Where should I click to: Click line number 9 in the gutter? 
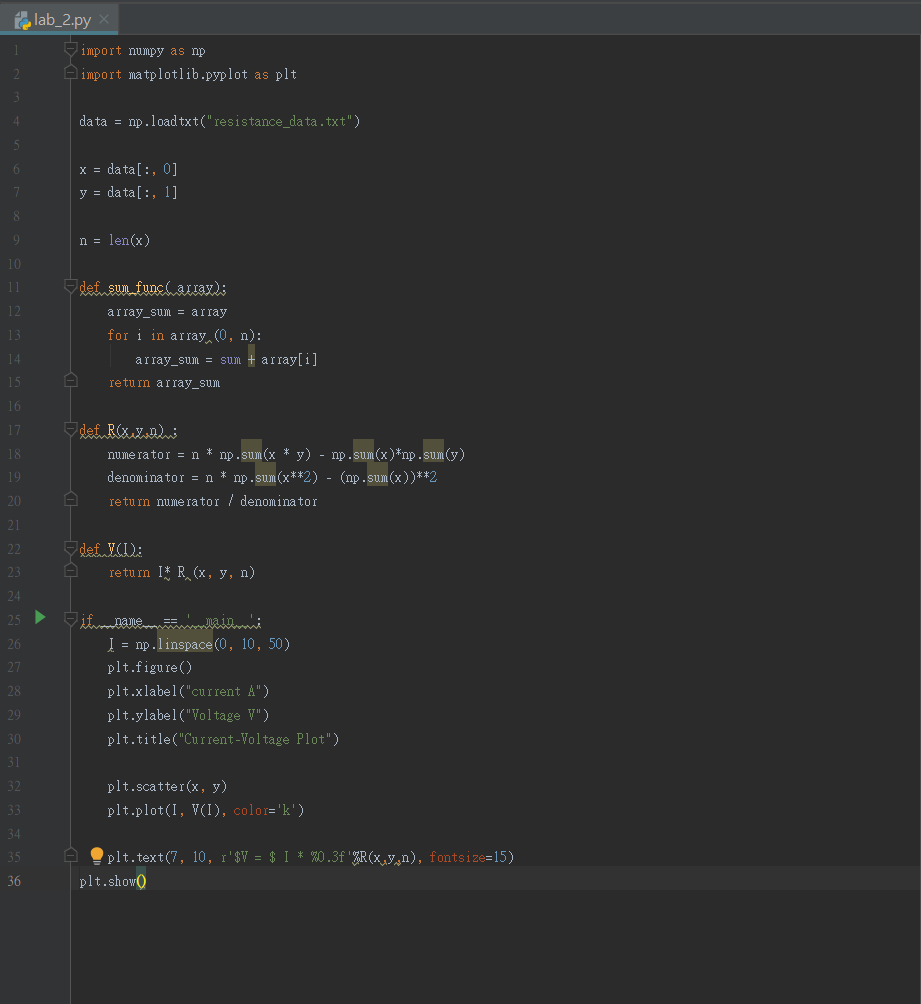[x=16, y=240]
